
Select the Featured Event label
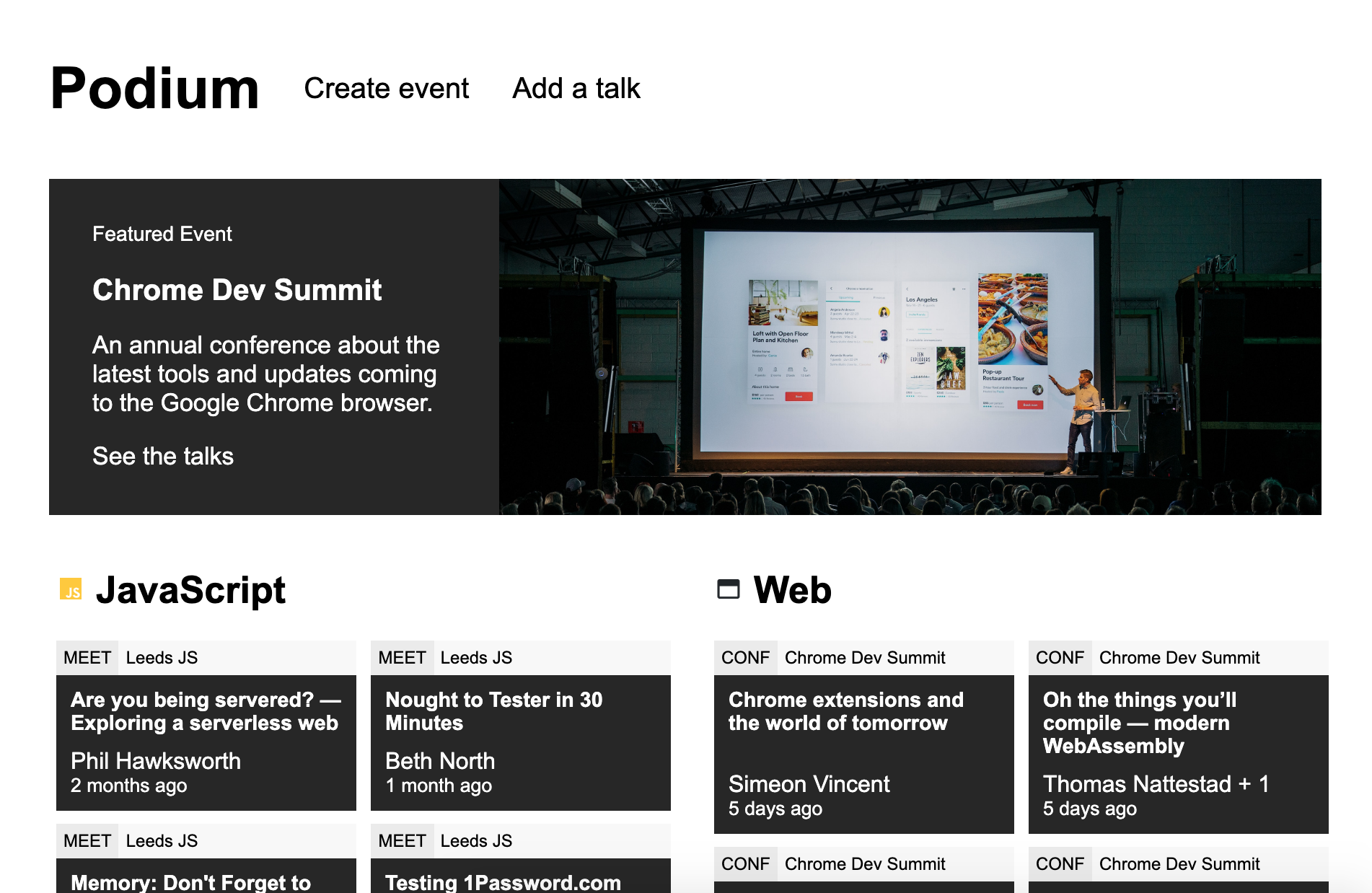162,234
